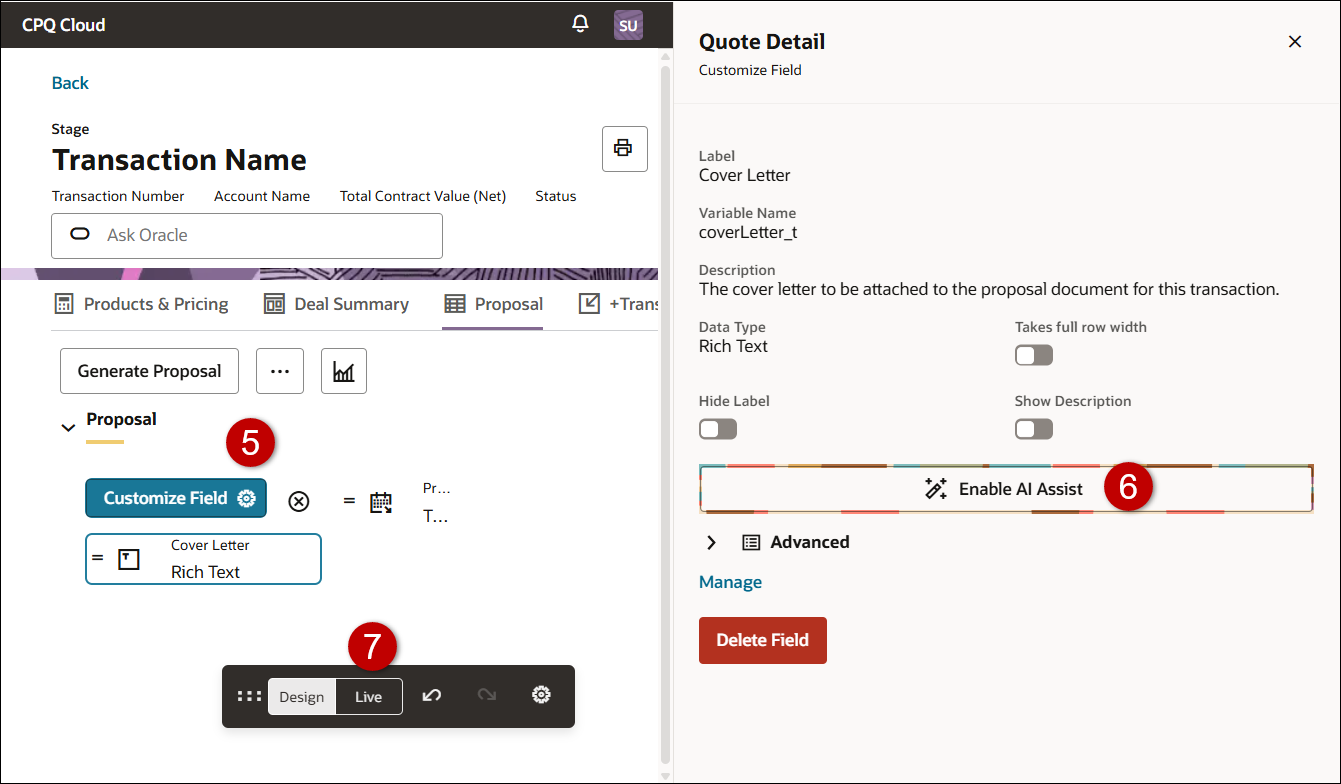This screenshot has width=1341, height=784.
Task: Switch to Deal Summary tab
Action: 336,304
